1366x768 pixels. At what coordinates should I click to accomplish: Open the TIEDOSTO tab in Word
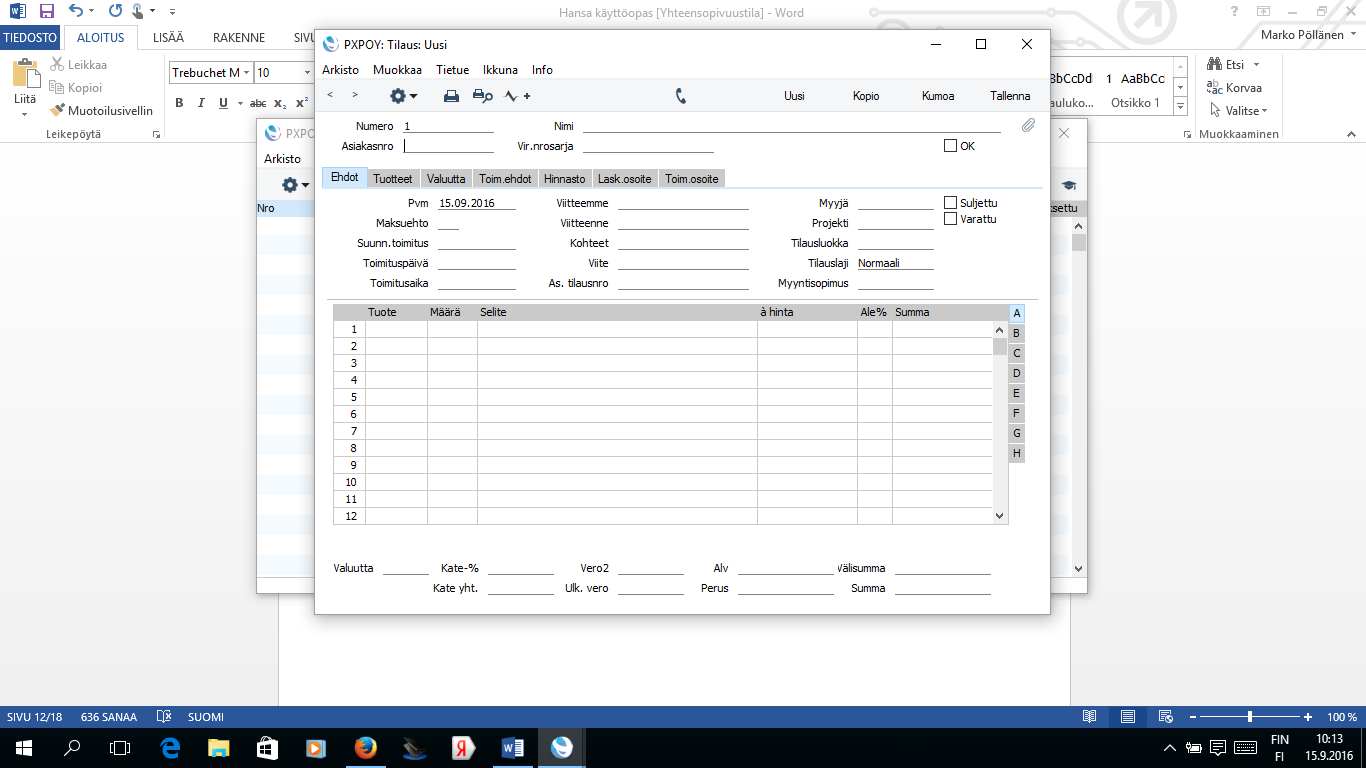click(x=30, y=37)
